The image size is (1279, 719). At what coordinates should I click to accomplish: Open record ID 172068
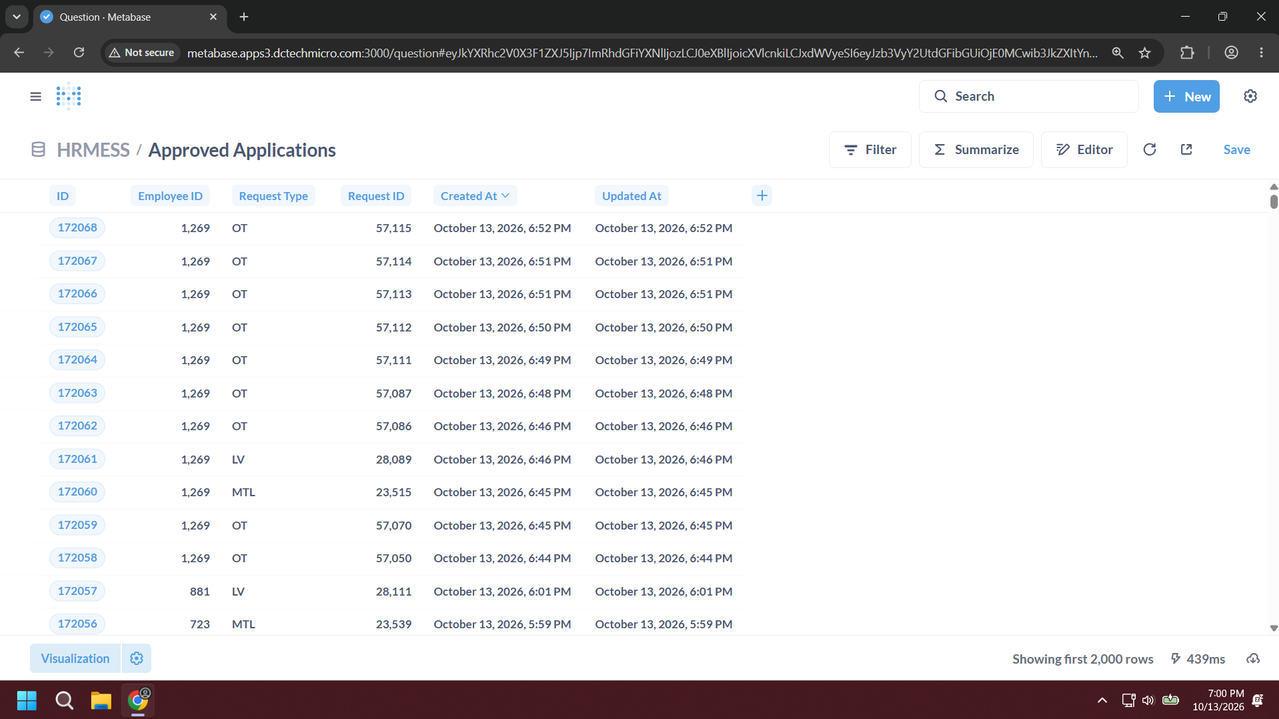[77, 228]
